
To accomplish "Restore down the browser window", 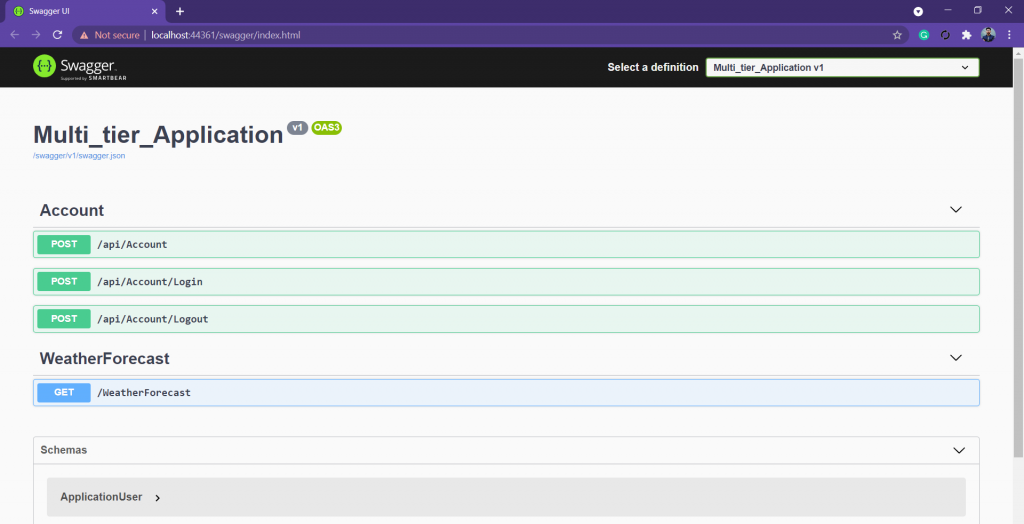I will (978, 10).
